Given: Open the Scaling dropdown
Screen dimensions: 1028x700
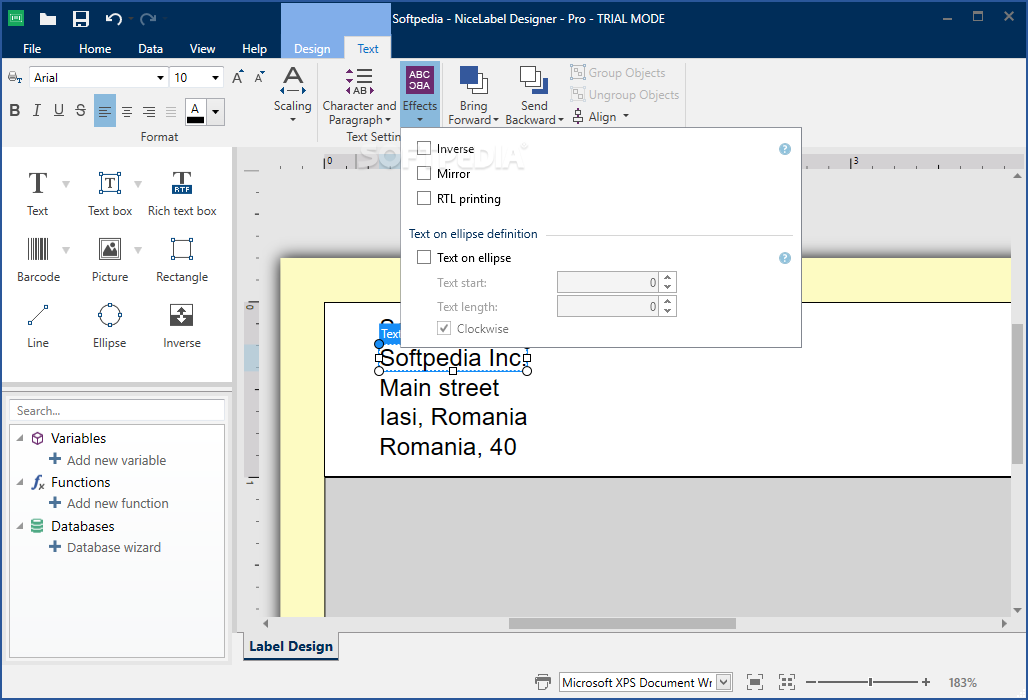Looking at the screenshot, I should click(292, 94).
